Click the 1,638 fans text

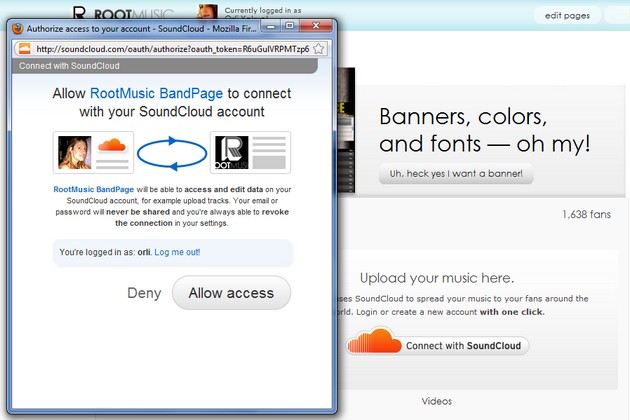[586, 214]
